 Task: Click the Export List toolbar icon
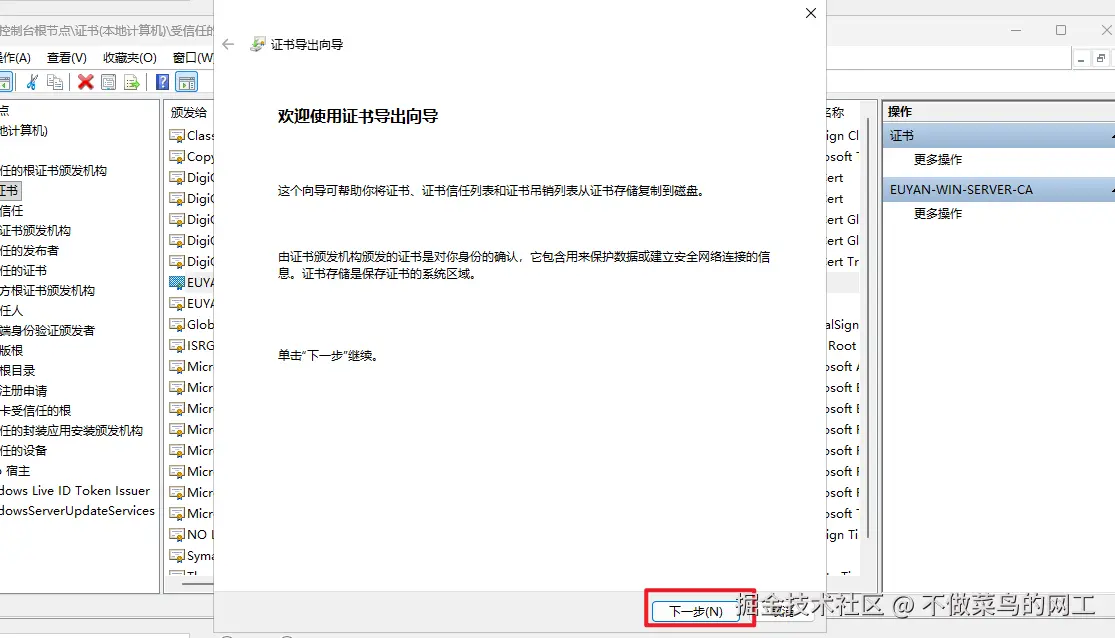(x=132, y=83)
